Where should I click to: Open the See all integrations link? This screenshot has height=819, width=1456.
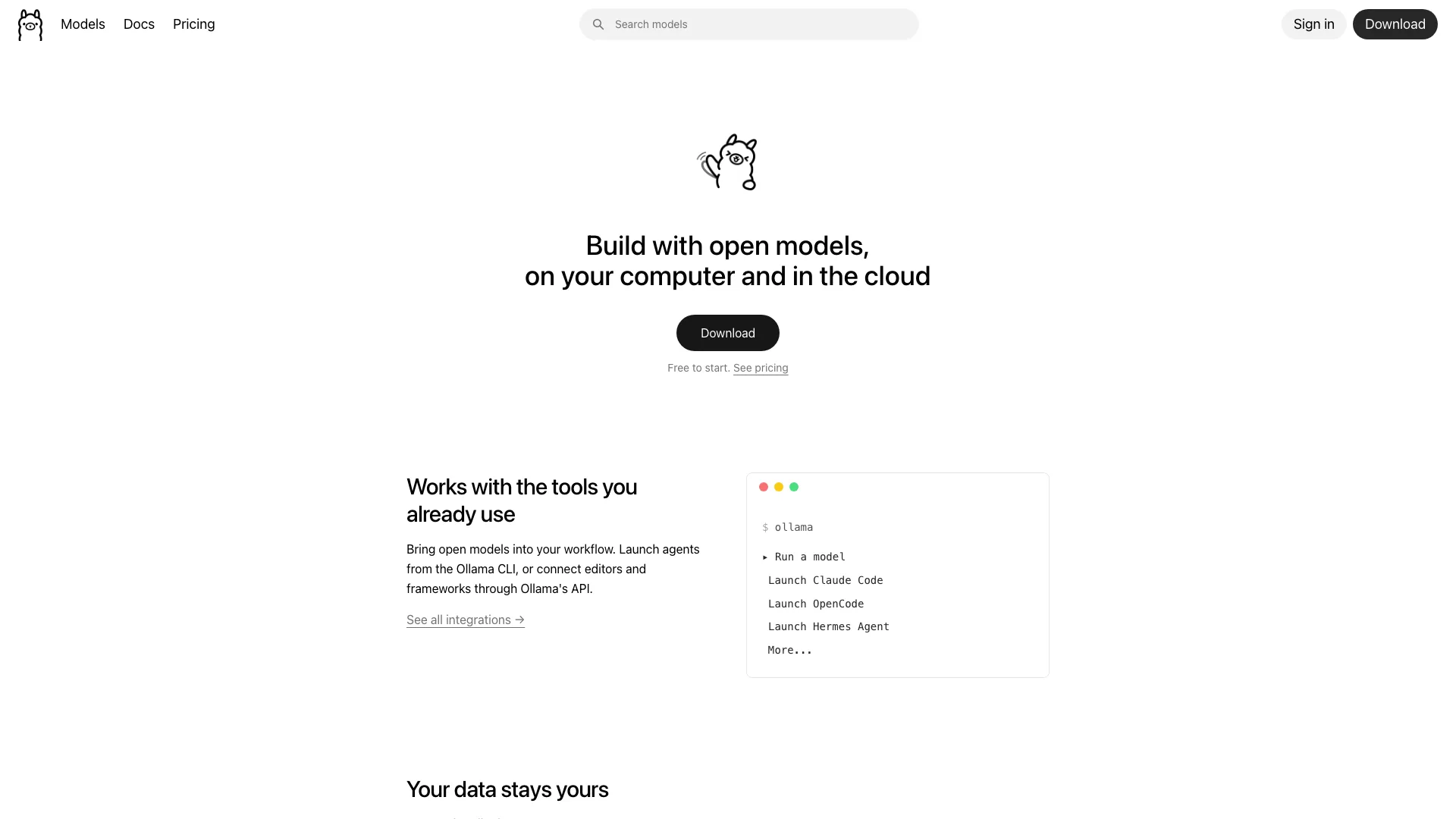tap(466, 620)
